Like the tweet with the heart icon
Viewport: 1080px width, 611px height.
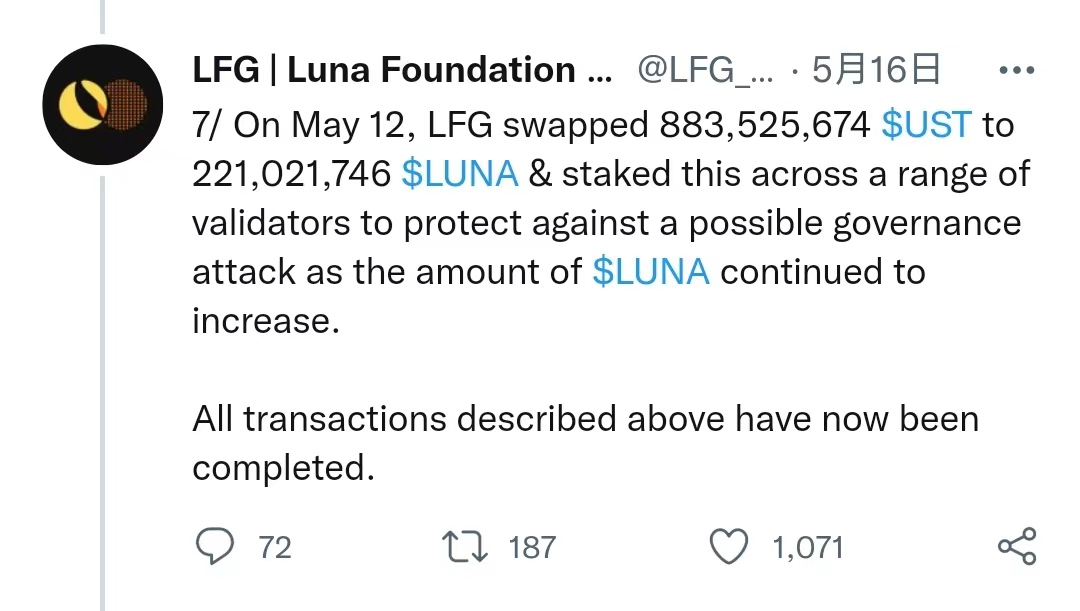(729, 547)
